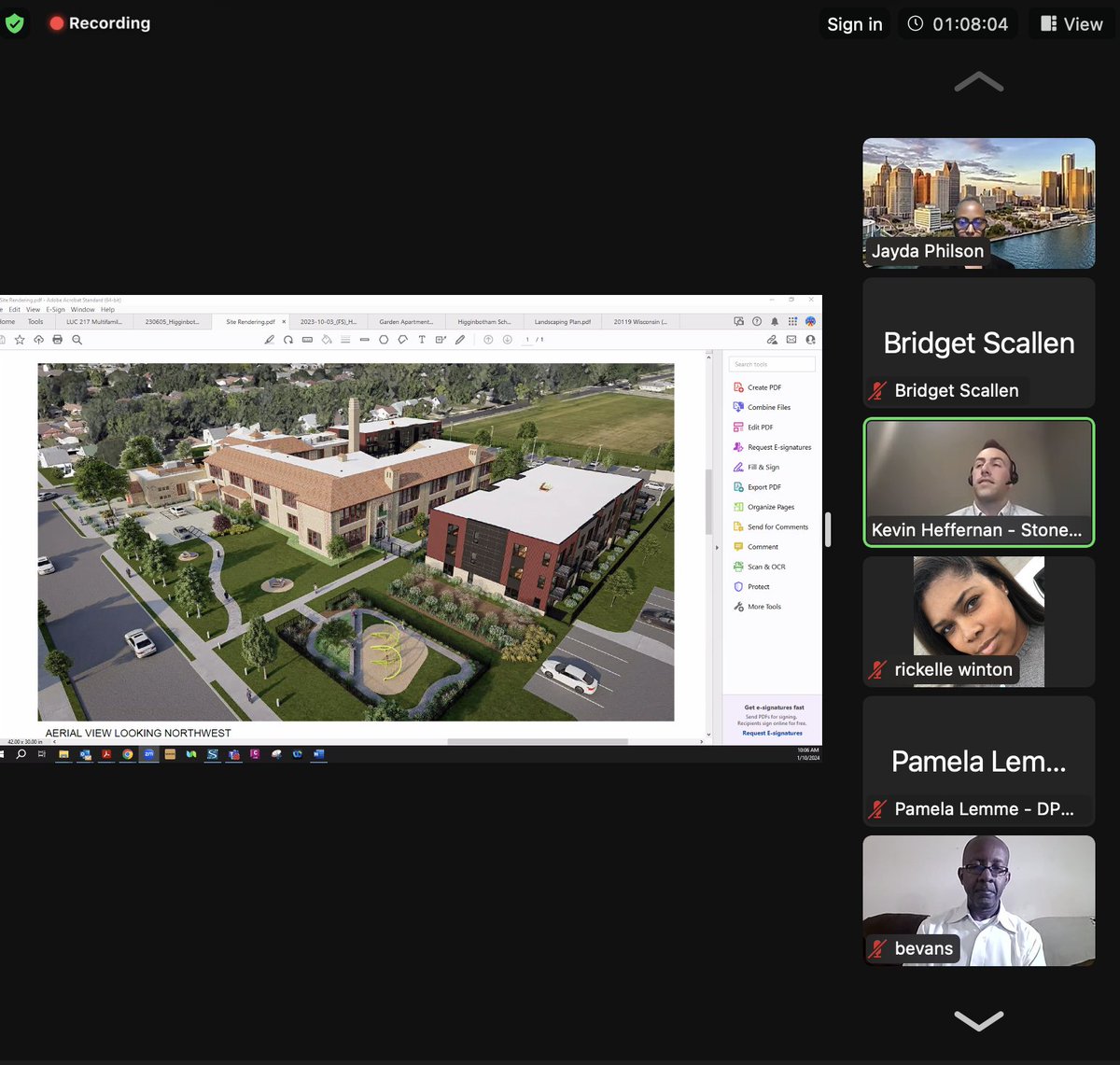Open Word from the Windows taskbar

pyautogui.click(x=318, y=754)
